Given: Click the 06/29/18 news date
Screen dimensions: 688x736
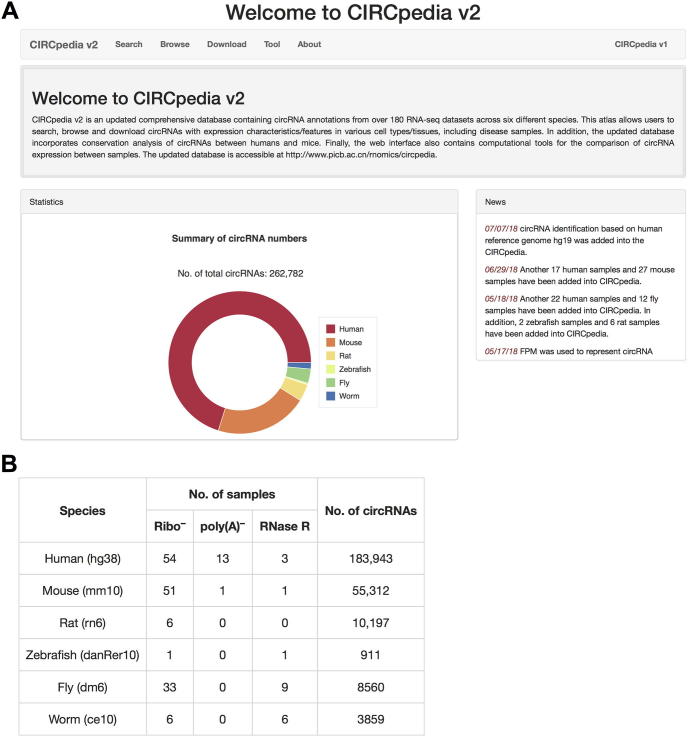Looking at the screenshot, I should pyautogui.click(x=501, y=269).
